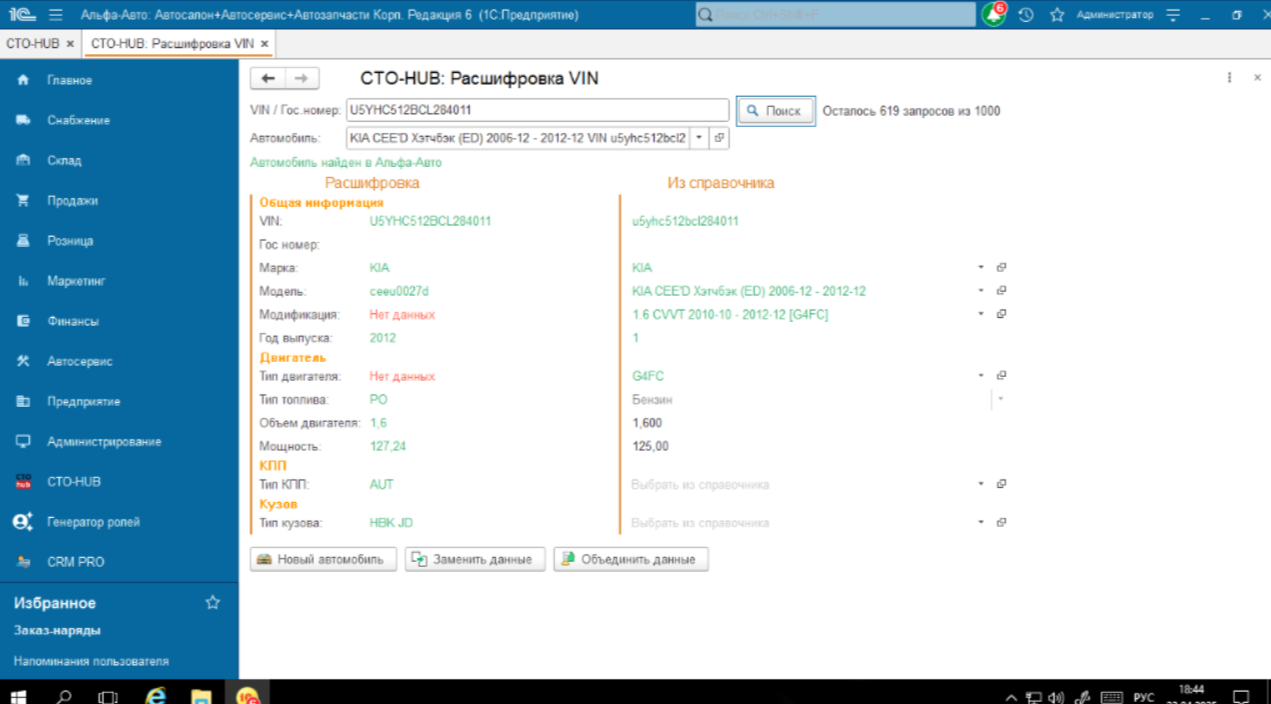Go forward with the right arrow button
This screenshot has width=1271, height=704.
tap(302, 79)
